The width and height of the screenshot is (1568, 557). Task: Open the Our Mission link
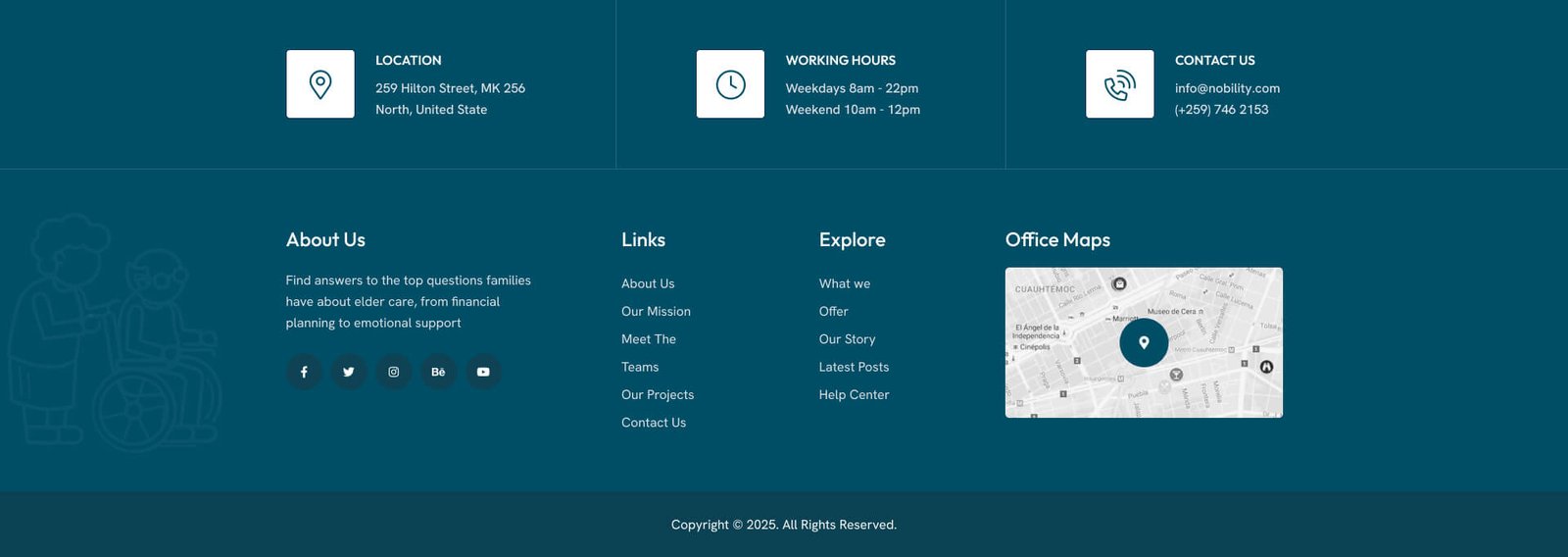click(x=656, y=311)
